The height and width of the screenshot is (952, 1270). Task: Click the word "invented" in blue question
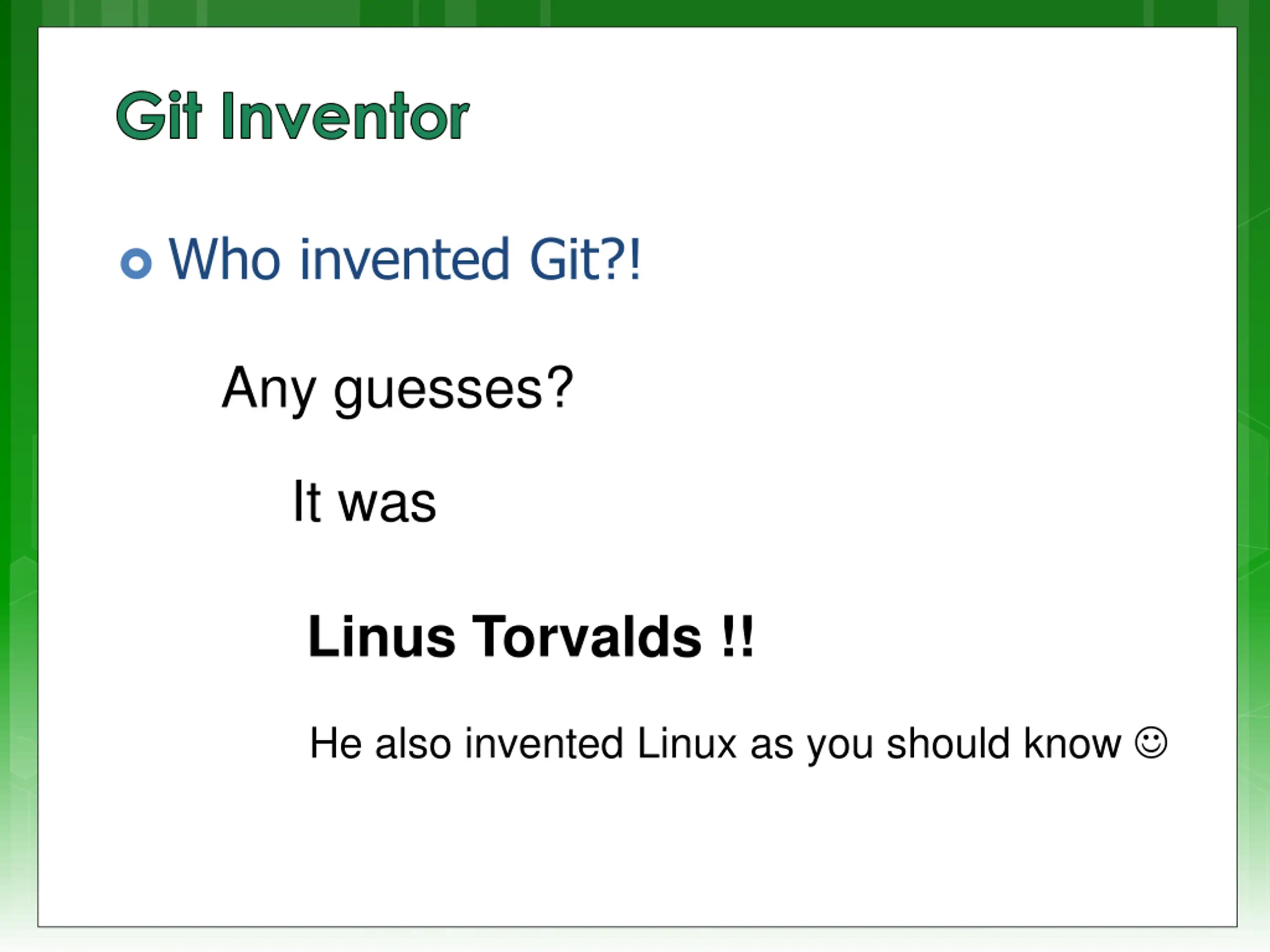[x=405, y=259]
